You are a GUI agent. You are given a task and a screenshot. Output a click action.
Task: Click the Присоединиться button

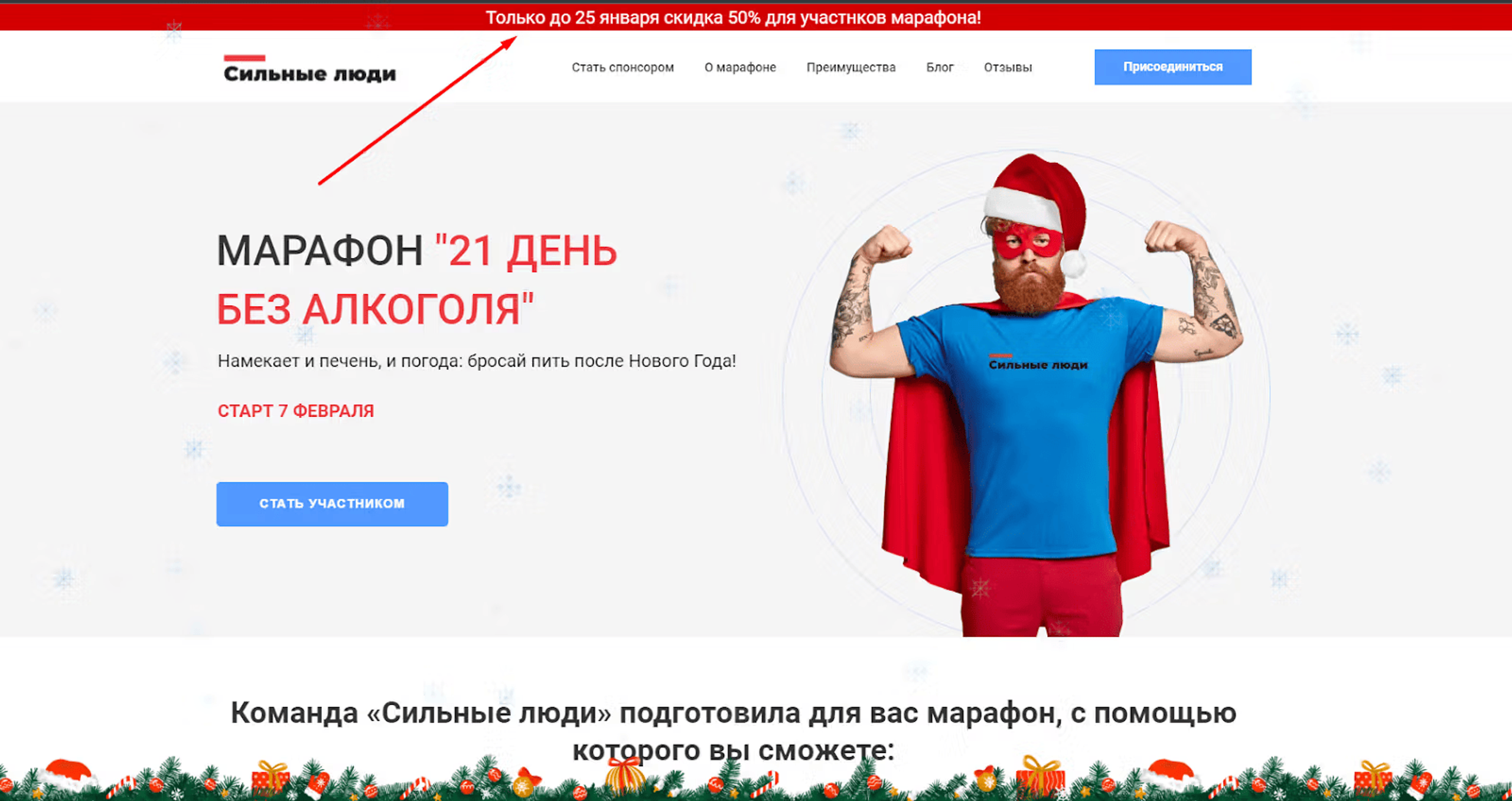[x=1172, y=67]
